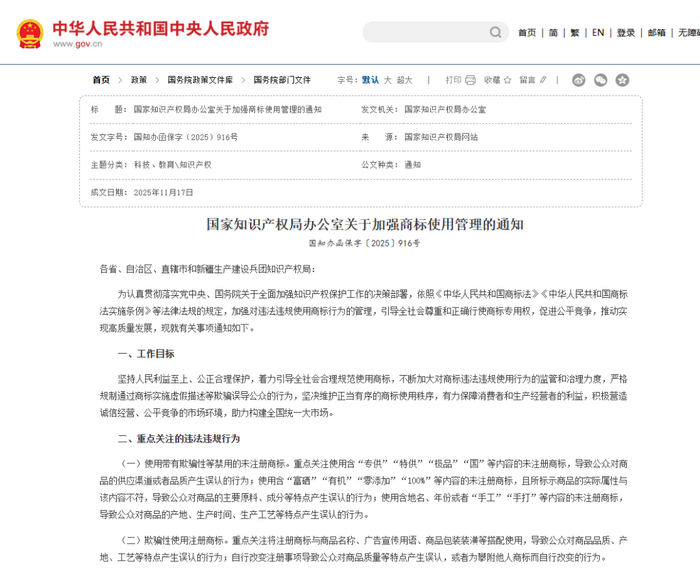The width and height of the screenshot is (700, 571).
Task: Share via the WeChat round icon
Action: pyautogui.click(x=600, y=80)
